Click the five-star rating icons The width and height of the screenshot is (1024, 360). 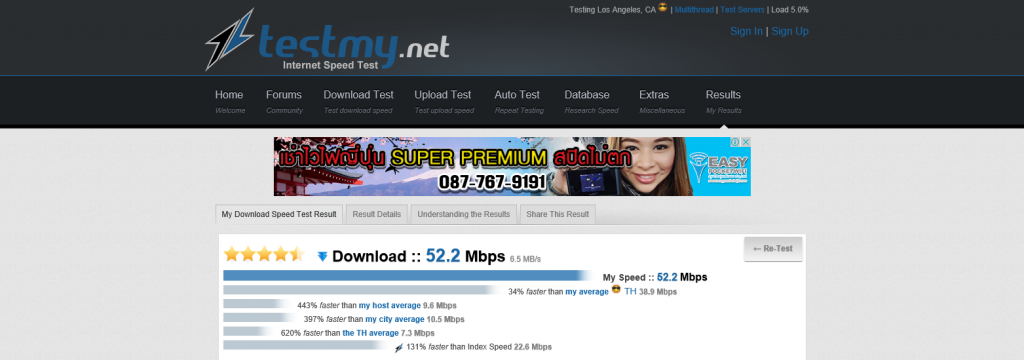264,254
